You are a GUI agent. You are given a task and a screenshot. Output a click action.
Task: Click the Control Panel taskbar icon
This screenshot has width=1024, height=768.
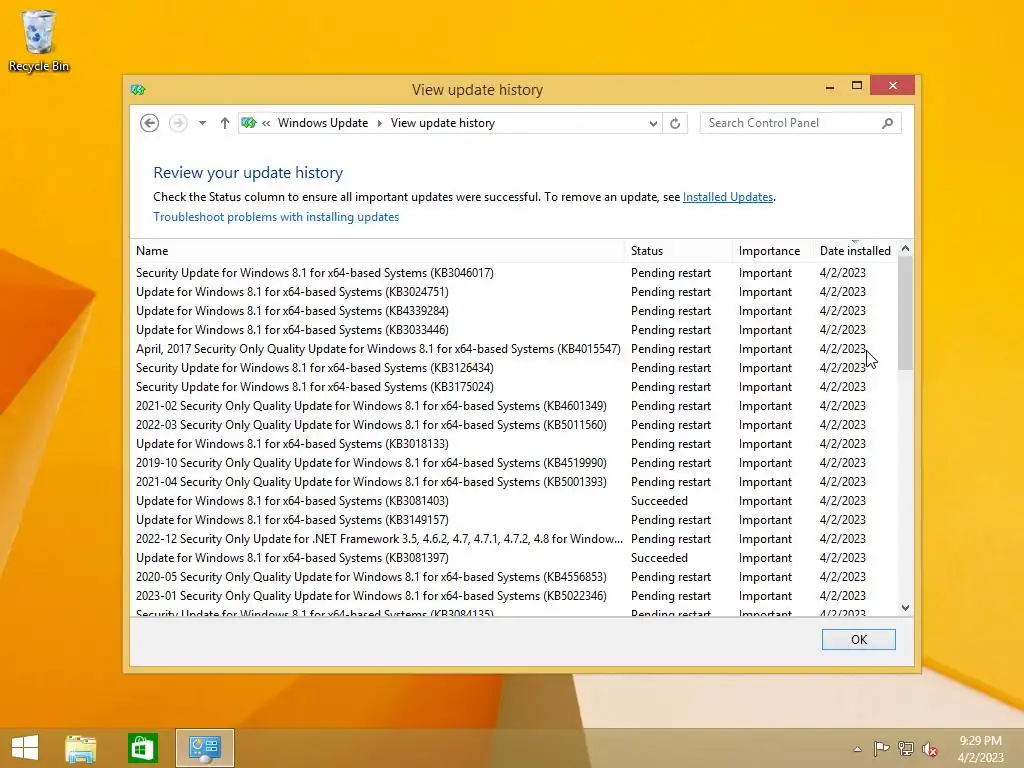(x=204, y=748)
